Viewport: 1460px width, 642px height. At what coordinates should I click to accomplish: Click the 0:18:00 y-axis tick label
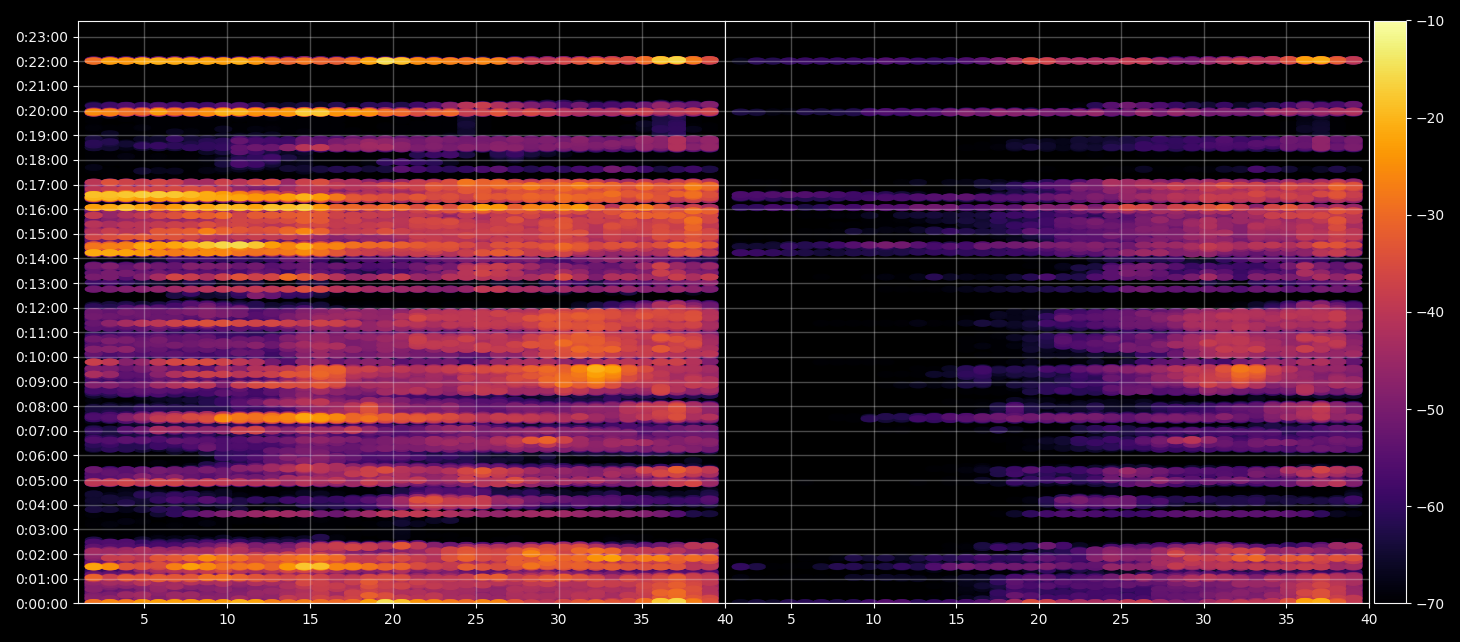point(42,160)
